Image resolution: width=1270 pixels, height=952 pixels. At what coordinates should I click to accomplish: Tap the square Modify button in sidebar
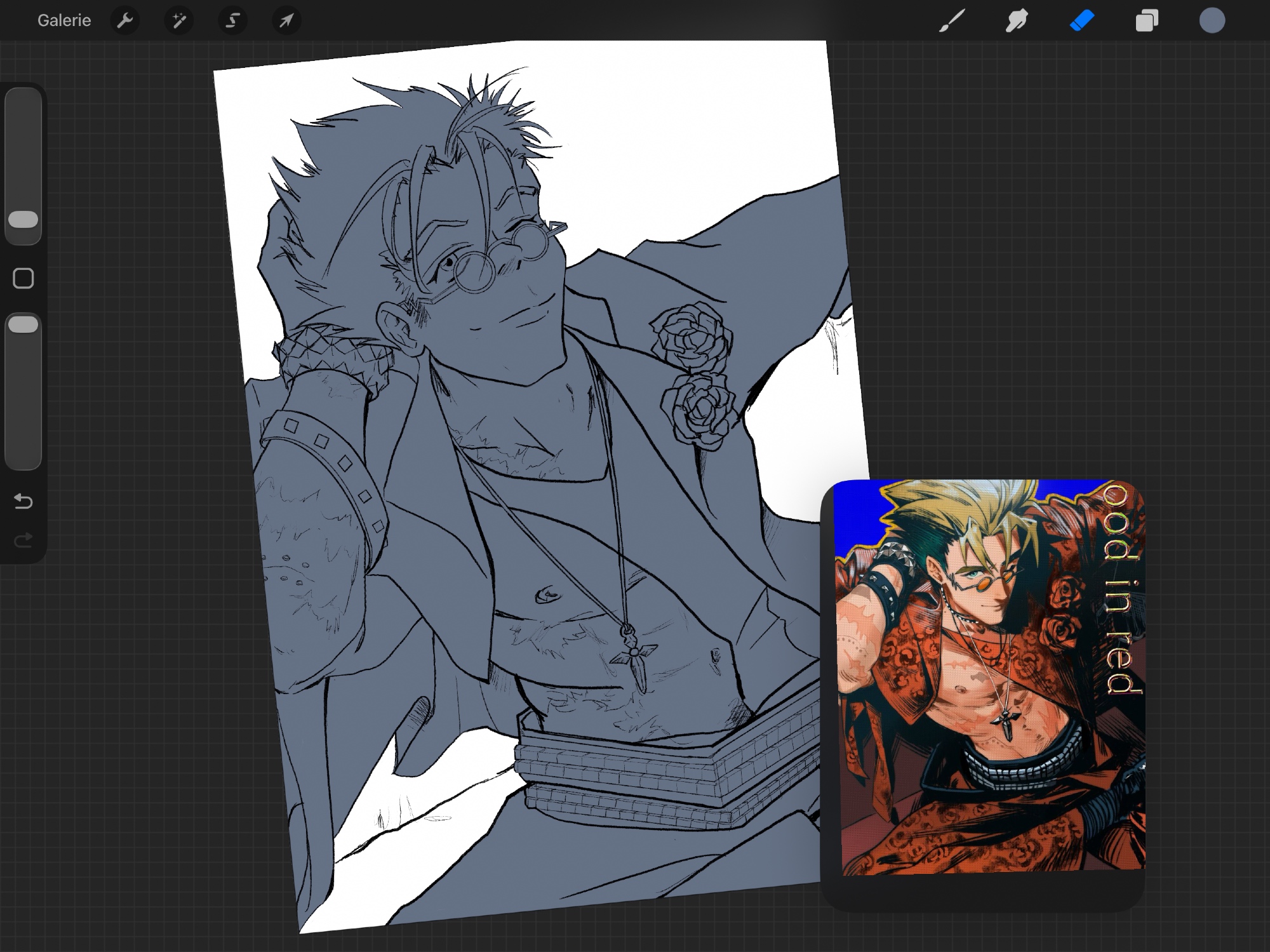23,278
